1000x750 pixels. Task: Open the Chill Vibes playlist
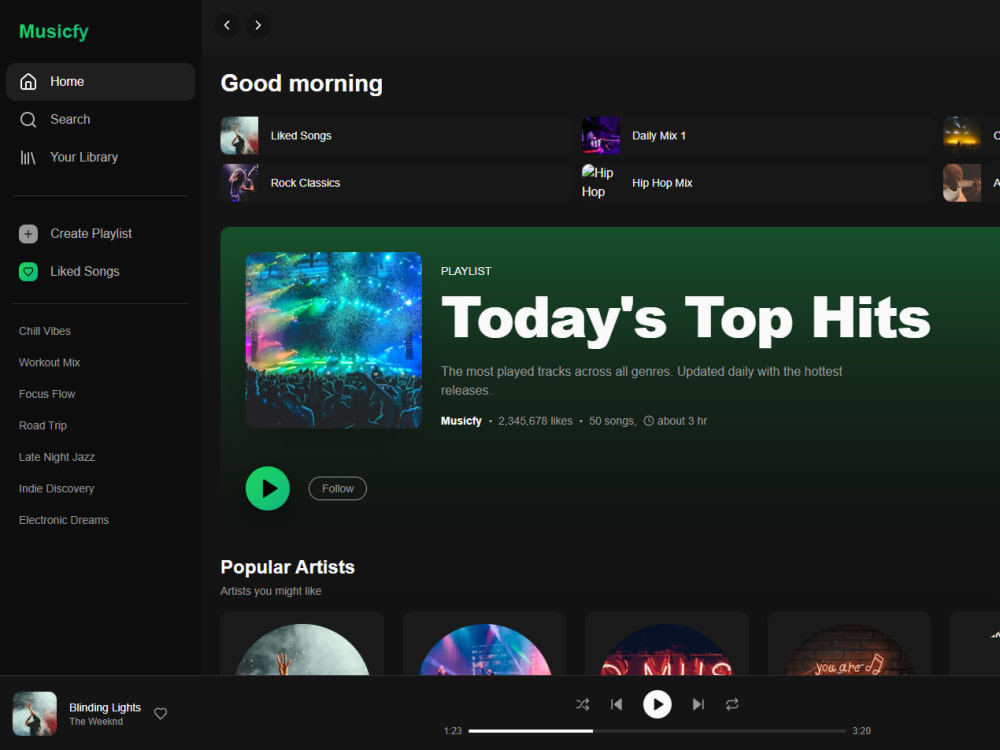point(45,331)
